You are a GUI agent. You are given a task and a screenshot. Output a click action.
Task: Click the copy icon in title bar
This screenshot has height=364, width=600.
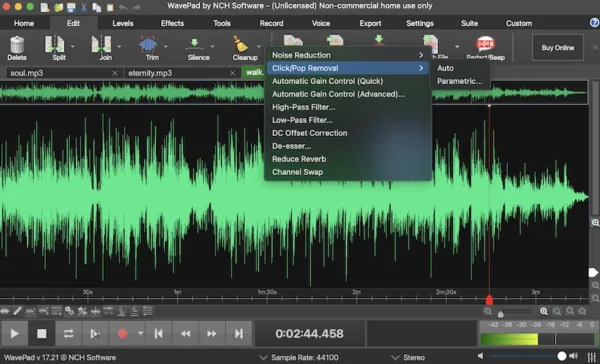click(x=97, y=7)
